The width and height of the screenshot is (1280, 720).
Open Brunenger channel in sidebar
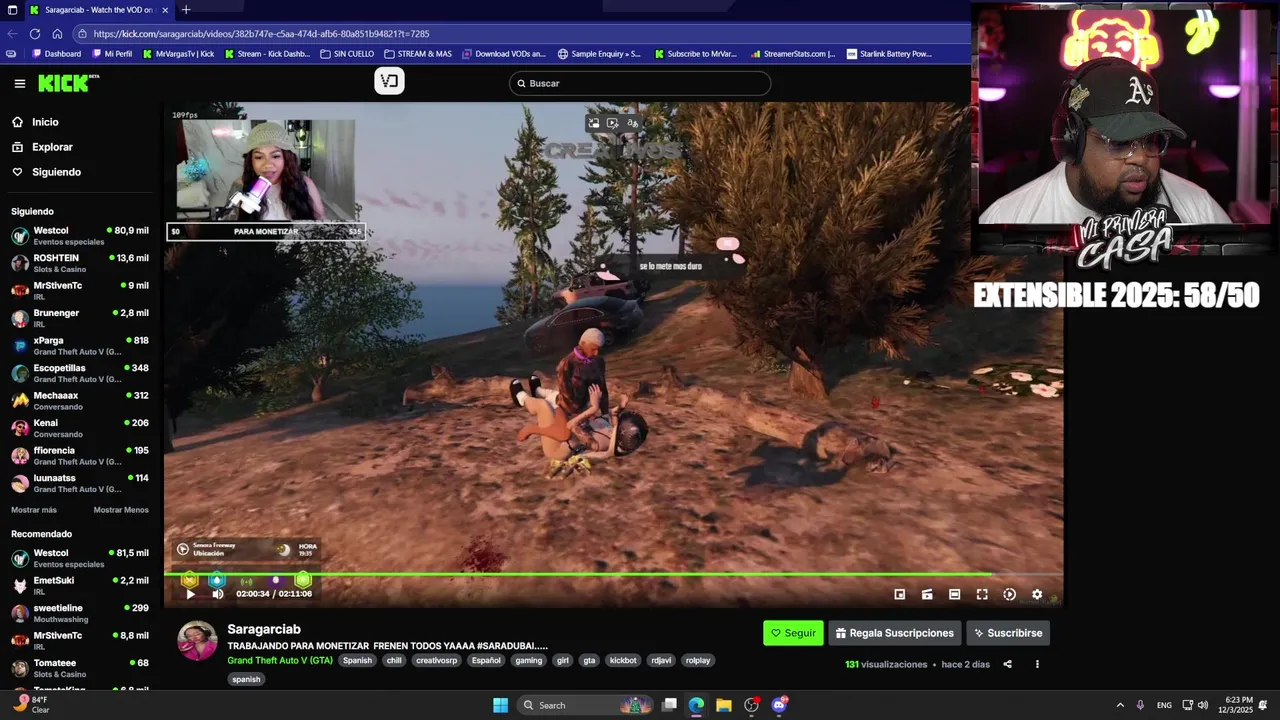tap(80, 318)
